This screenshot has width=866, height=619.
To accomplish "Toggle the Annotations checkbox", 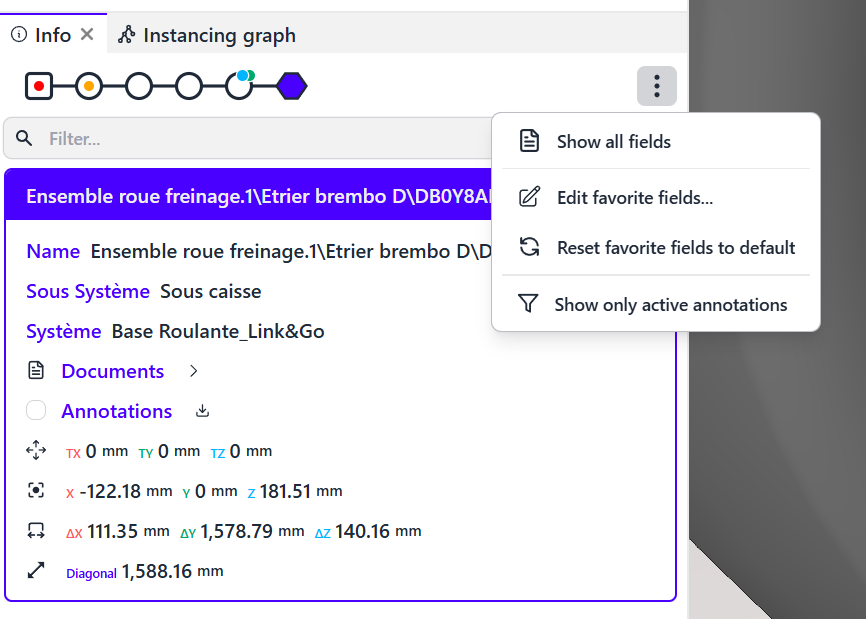I will pyautogui.click(x=36, y=410).
